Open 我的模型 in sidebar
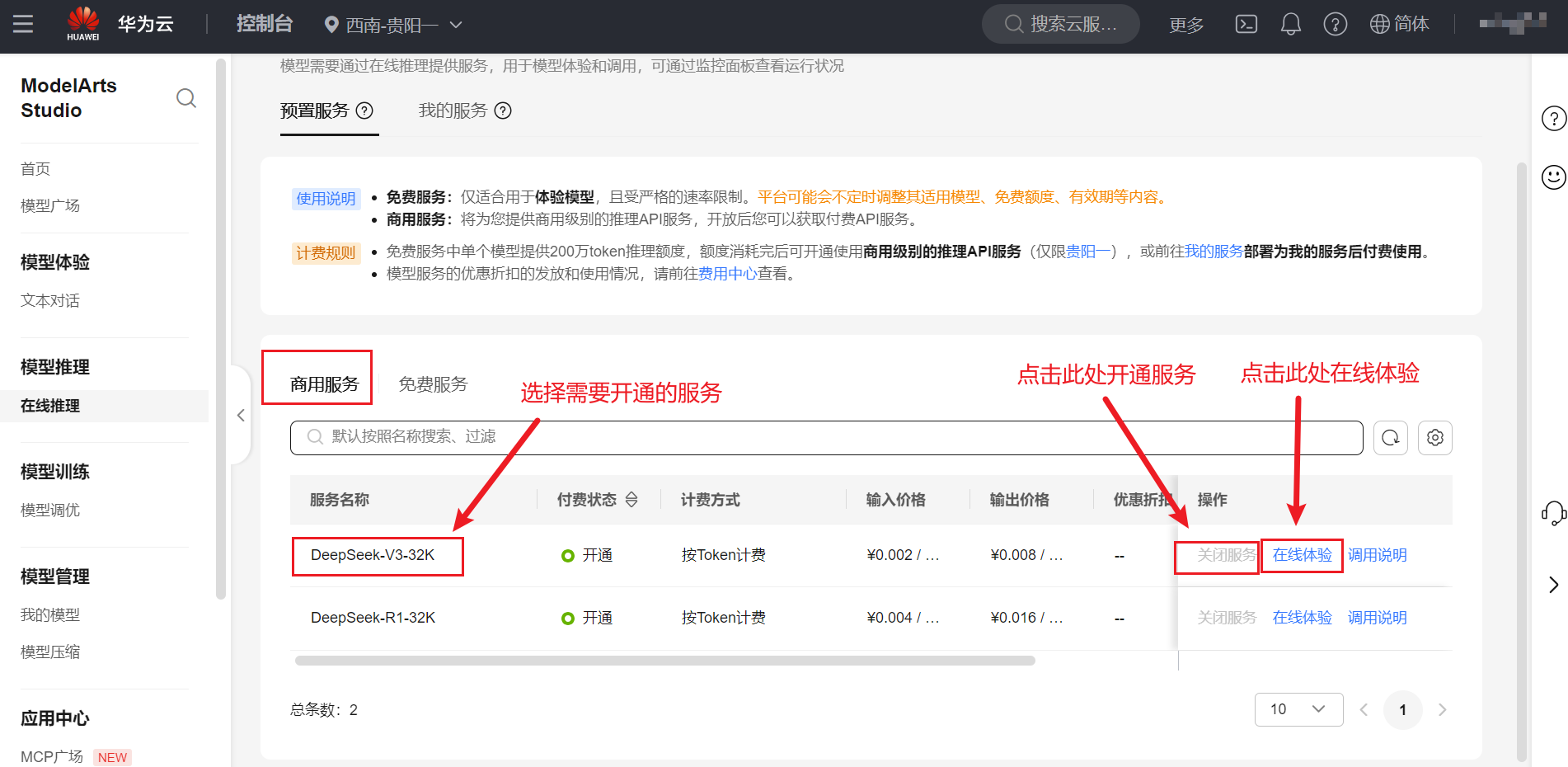This screenshot has width=1568, height=767. click(x=50, y=615)
